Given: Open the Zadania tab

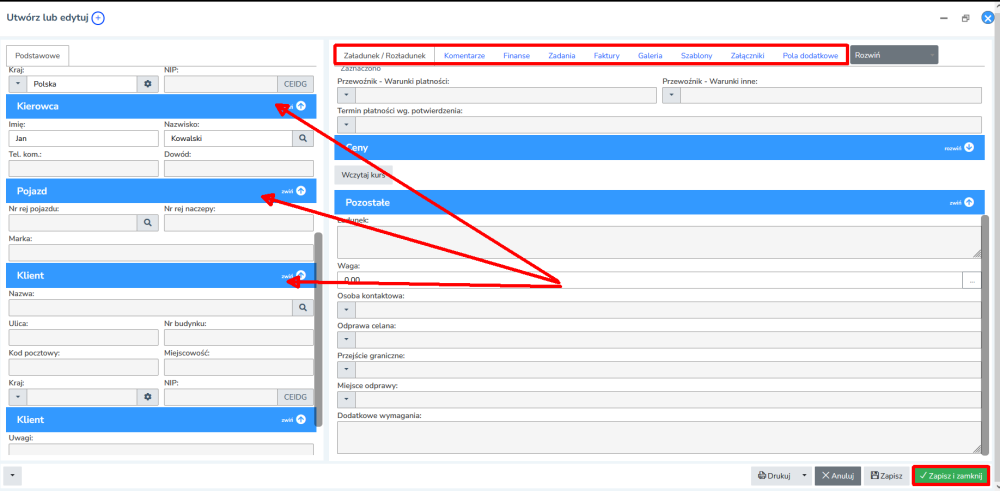Looking at the screenshot, I should tap(562, 55).
